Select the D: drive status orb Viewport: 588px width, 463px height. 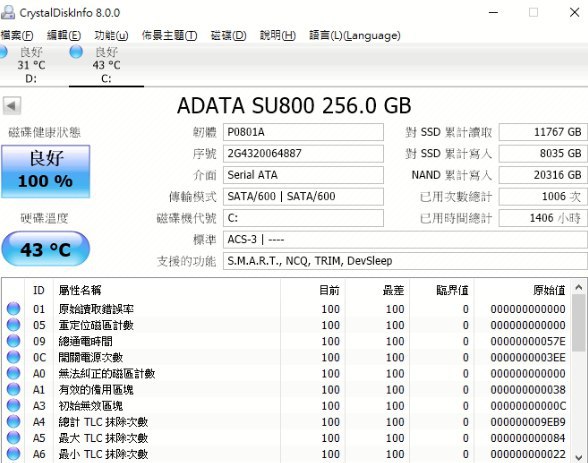click(x=3, y=51)
